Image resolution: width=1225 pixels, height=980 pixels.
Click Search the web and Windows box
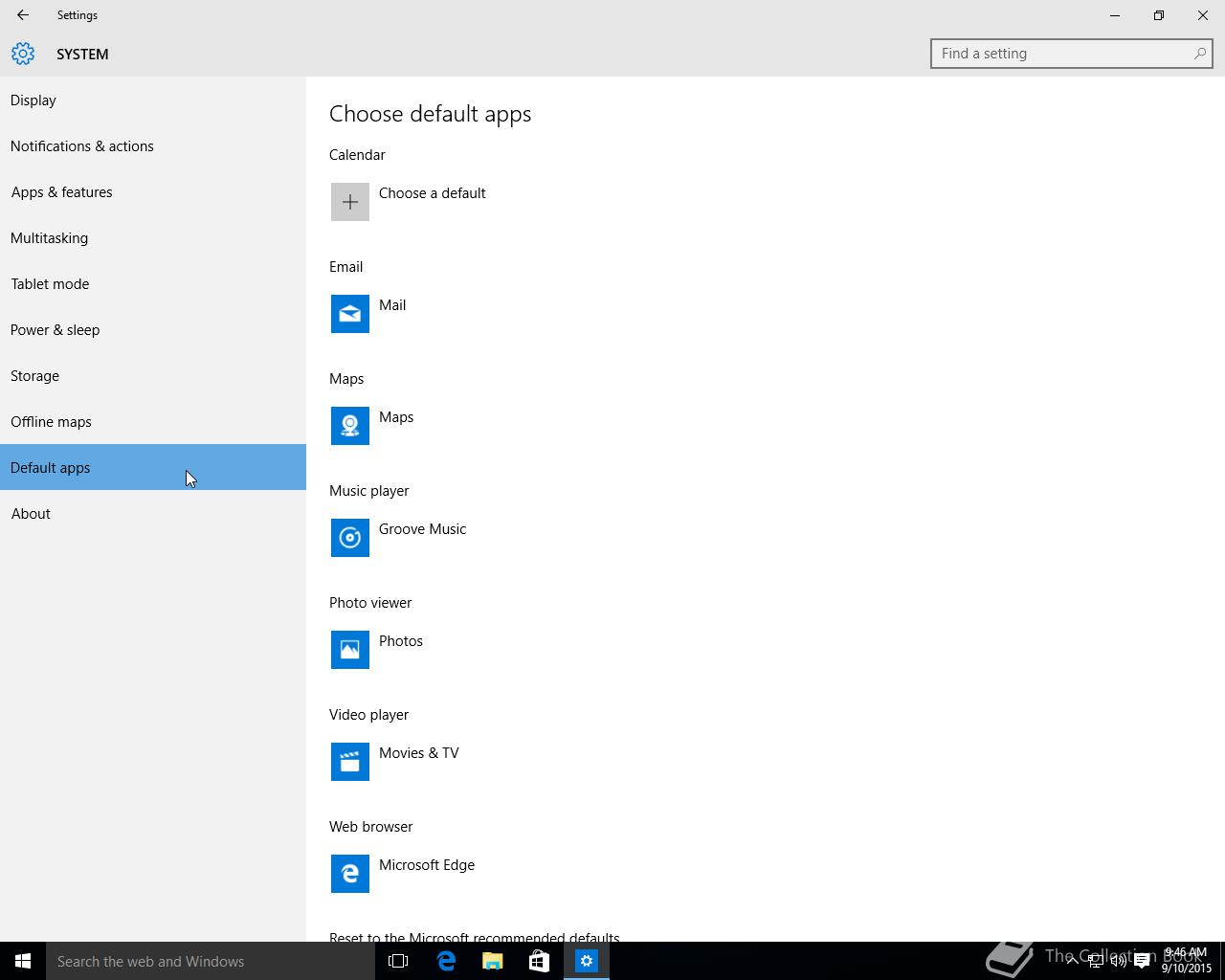point(211,961)
